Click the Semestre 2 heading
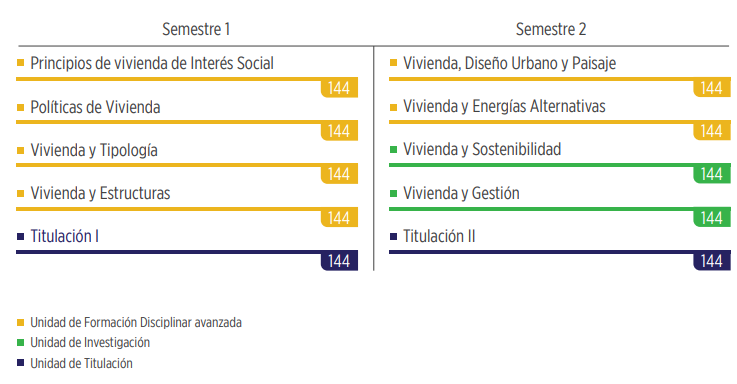Viewport: 737px width, 384px height. point(551,29)
